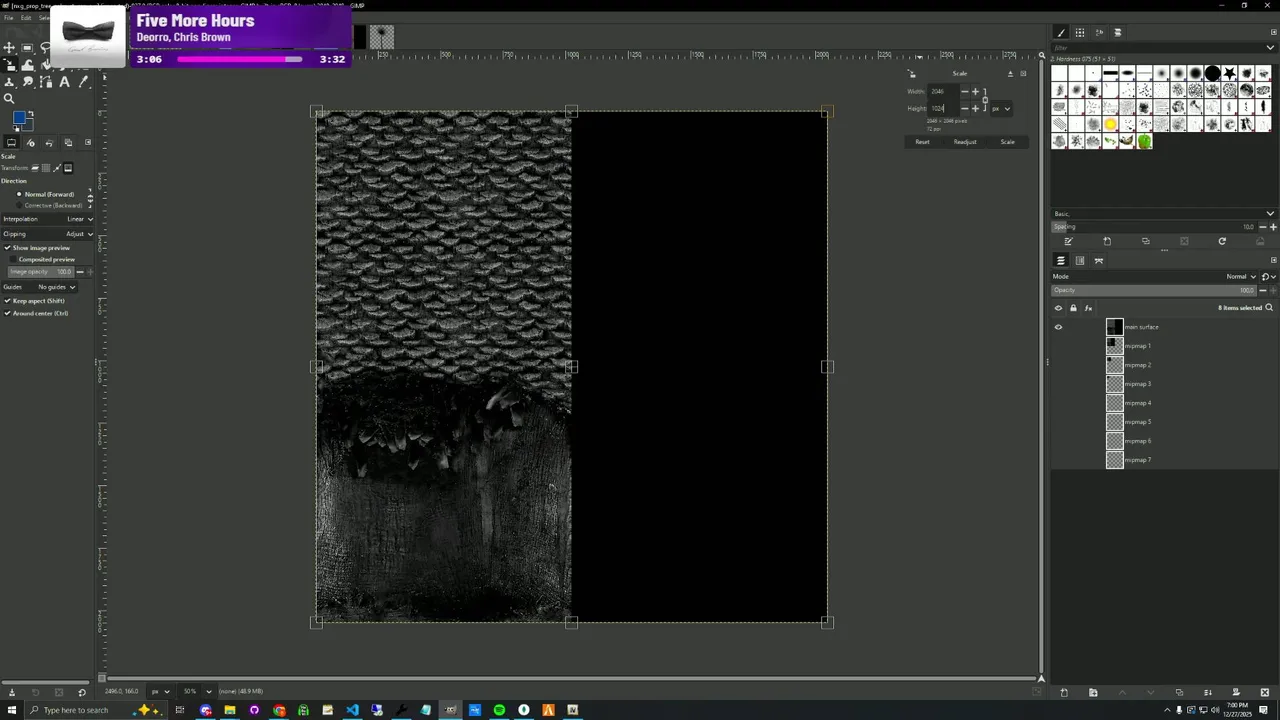
Task: Select Corrective (Backward) direction
Action: (49, 205)
